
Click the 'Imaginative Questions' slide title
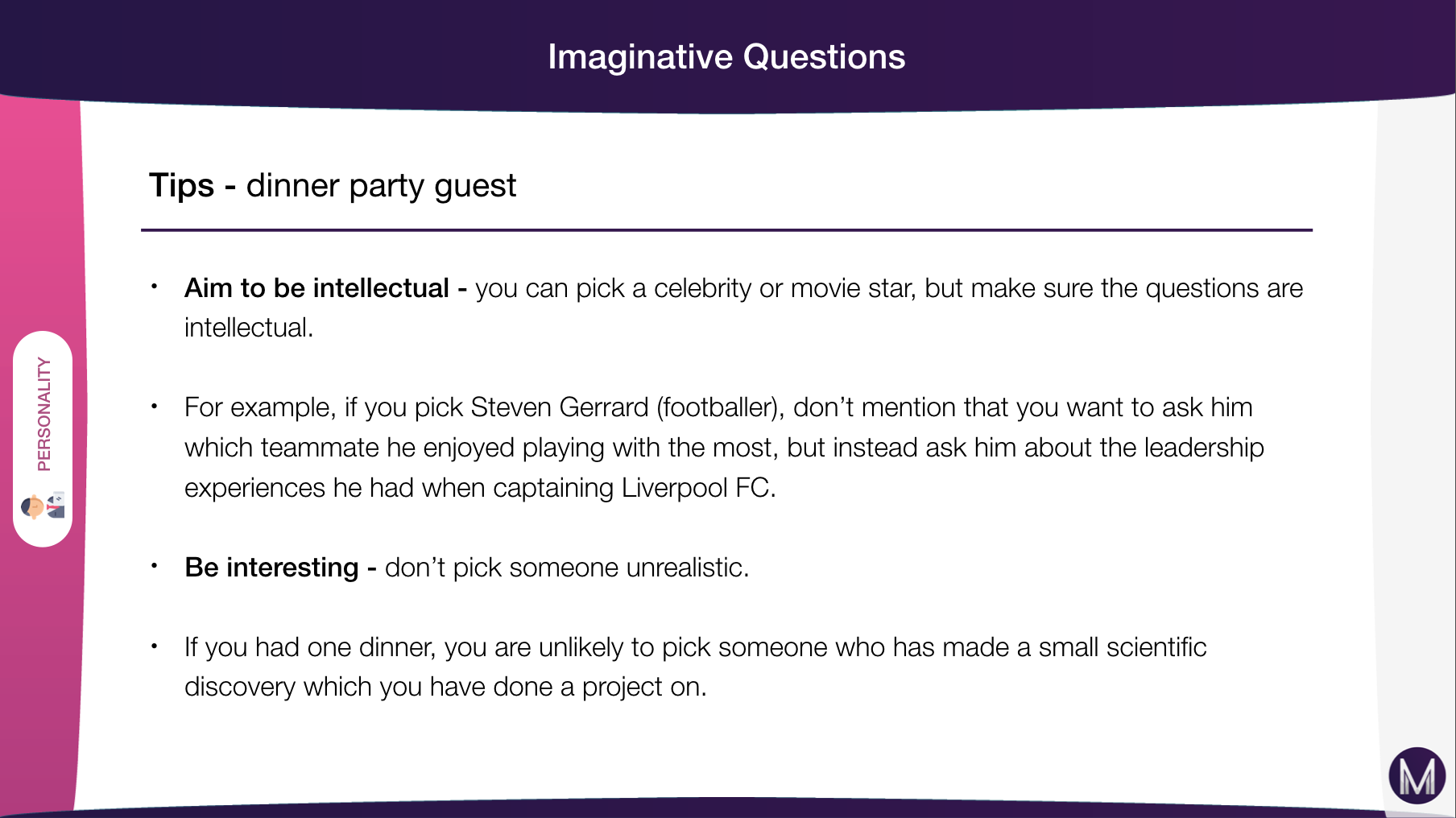tap(726, 57)
